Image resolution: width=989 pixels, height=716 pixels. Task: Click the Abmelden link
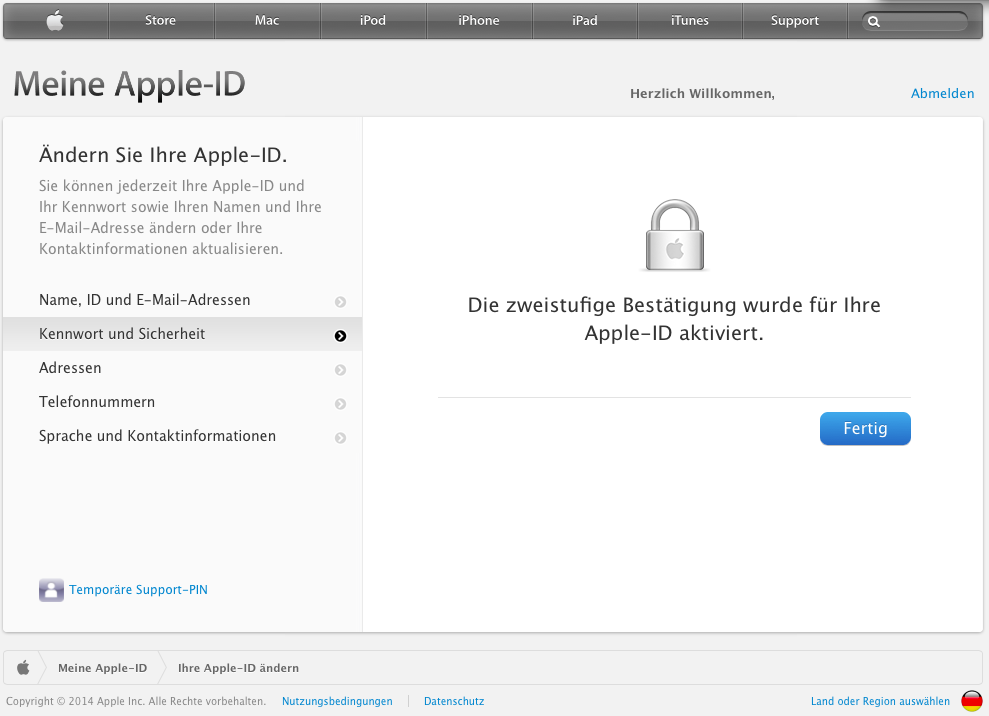(x=942, y=93)
